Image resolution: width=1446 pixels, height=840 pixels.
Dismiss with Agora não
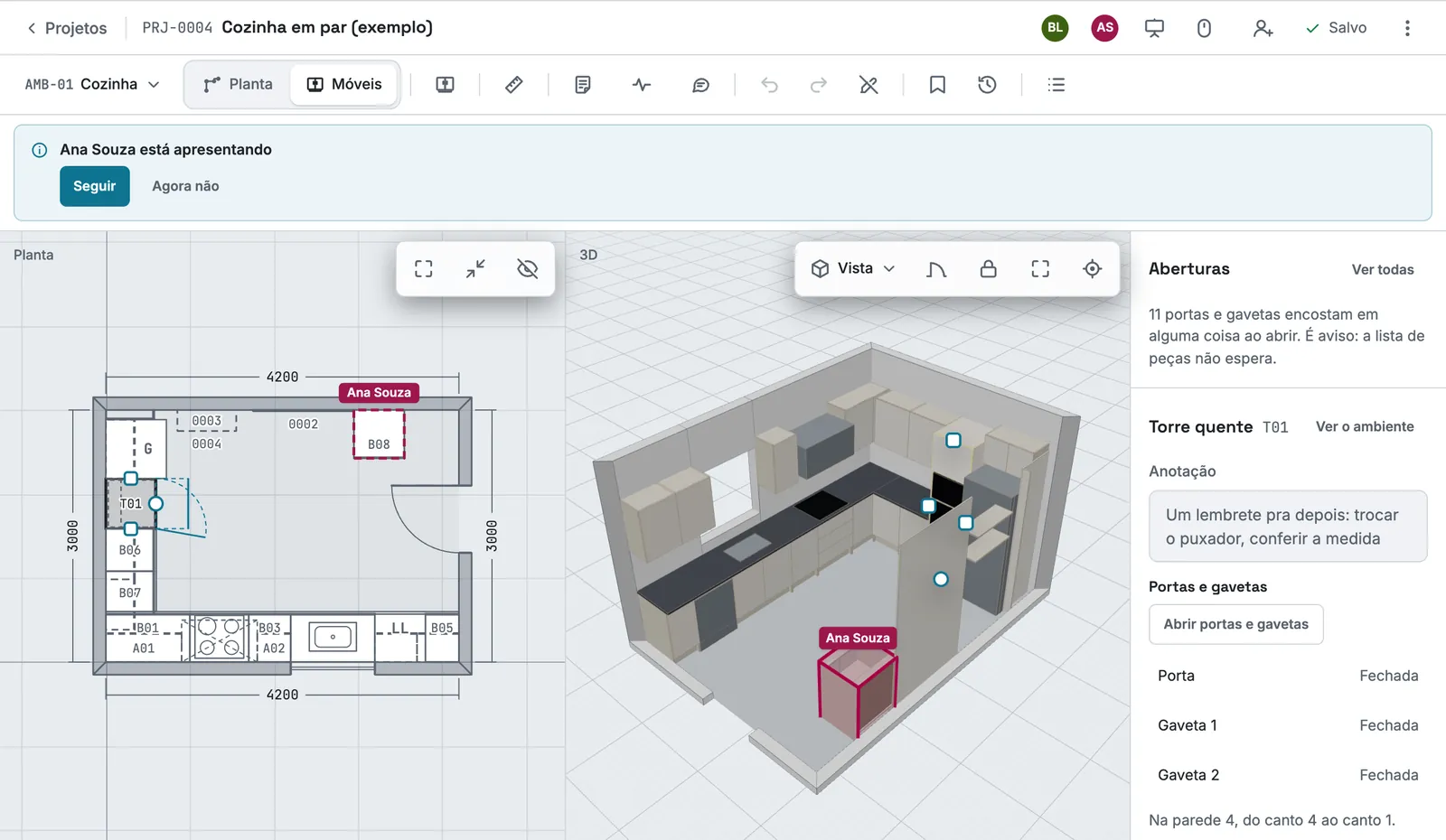(185, 186)
